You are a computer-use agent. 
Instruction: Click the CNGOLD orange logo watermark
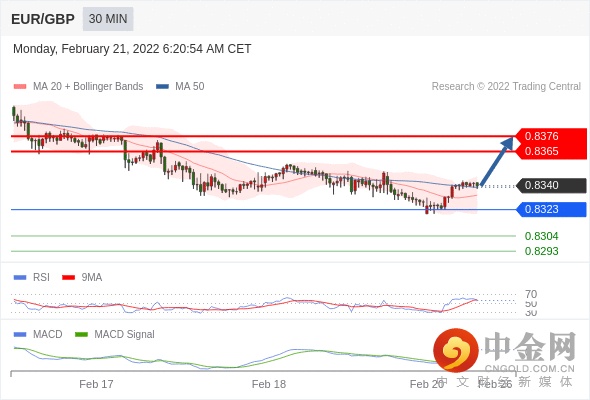pos(456,350)
